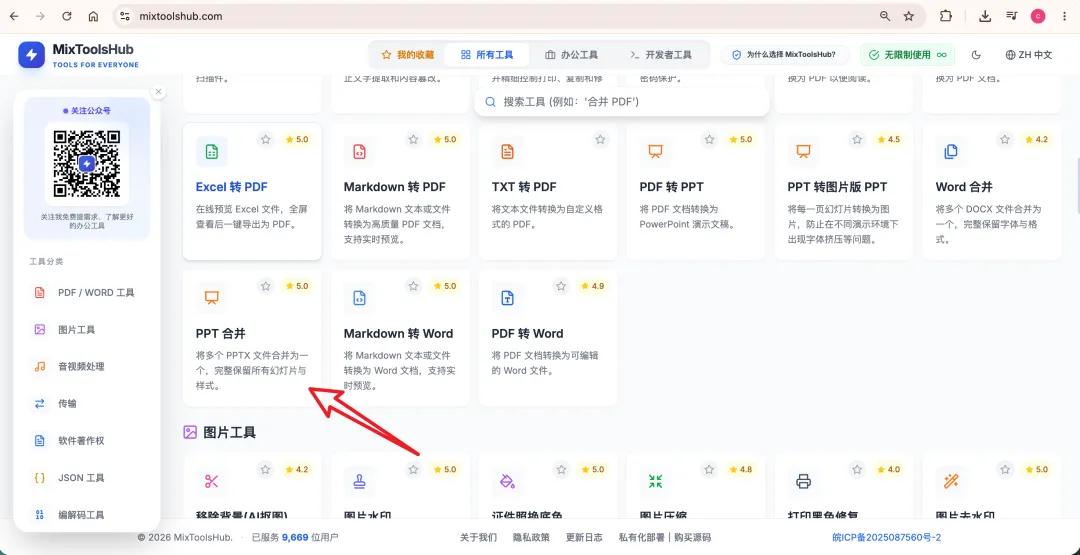The height and width of the screenshot is (555, 1080).
Task: Go to browser home page
Action: 94,16
